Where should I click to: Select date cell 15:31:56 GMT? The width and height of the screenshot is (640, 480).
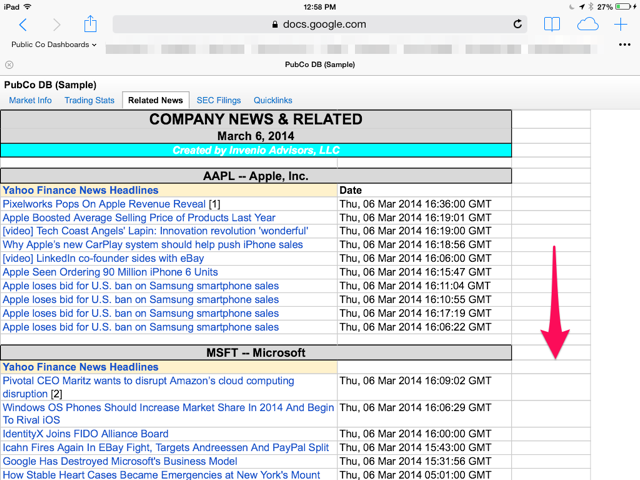pyautogui.click(x=424, y=461)
